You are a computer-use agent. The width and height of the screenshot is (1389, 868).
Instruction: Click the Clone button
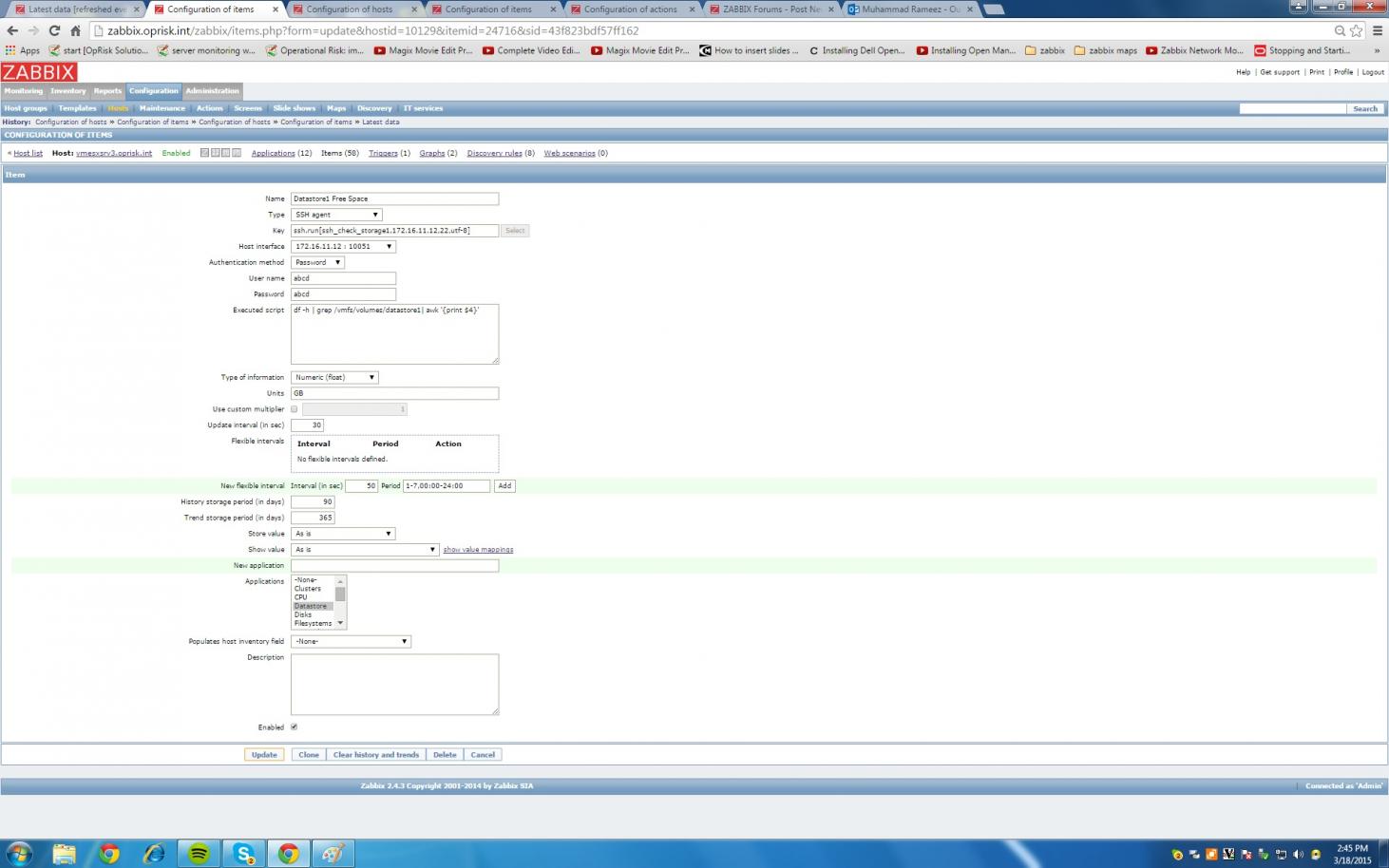pyautogui.click(x=309, y=755)
